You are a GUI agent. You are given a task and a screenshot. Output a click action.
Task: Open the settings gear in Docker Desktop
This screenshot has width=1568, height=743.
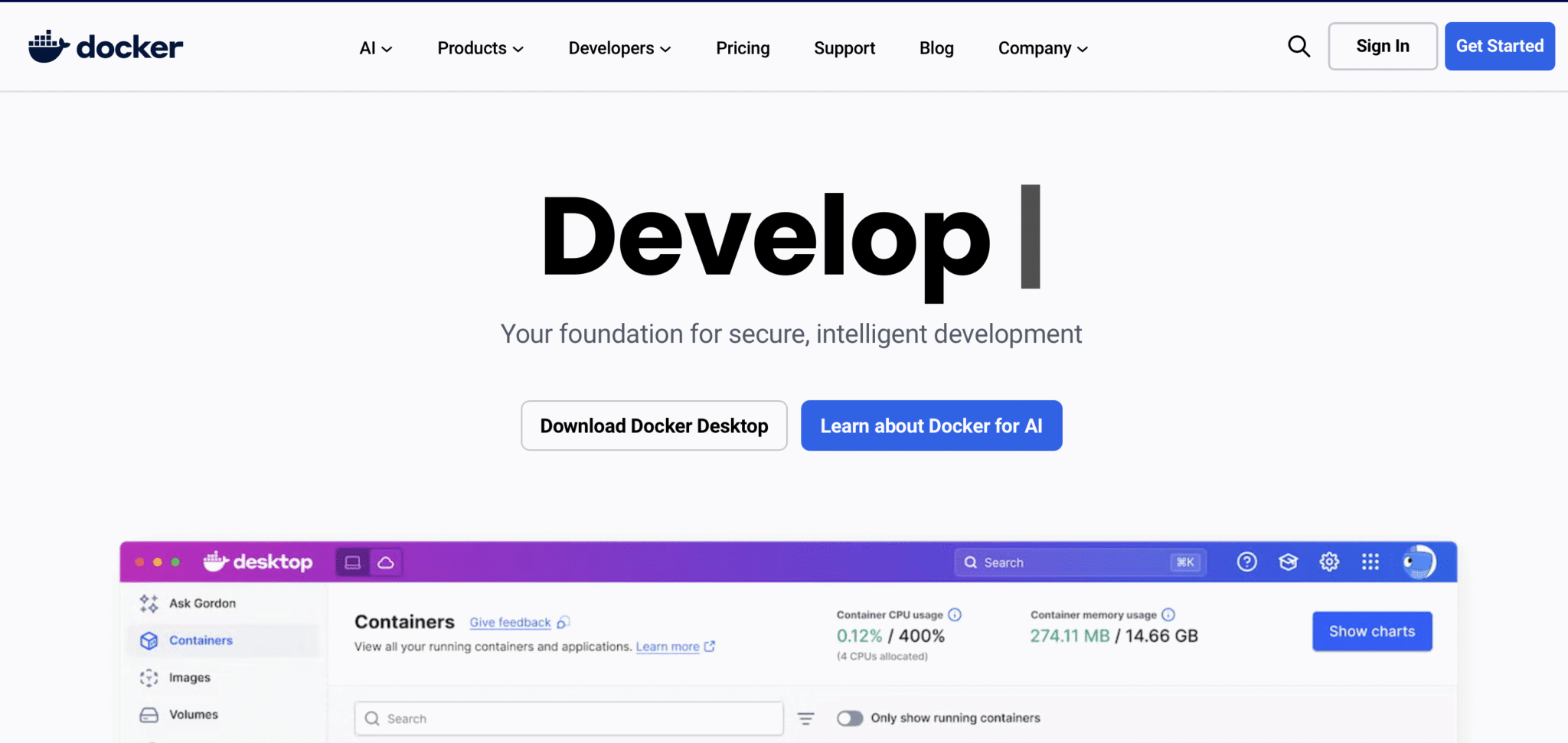pyautogui.click(x=1329, y=562)
